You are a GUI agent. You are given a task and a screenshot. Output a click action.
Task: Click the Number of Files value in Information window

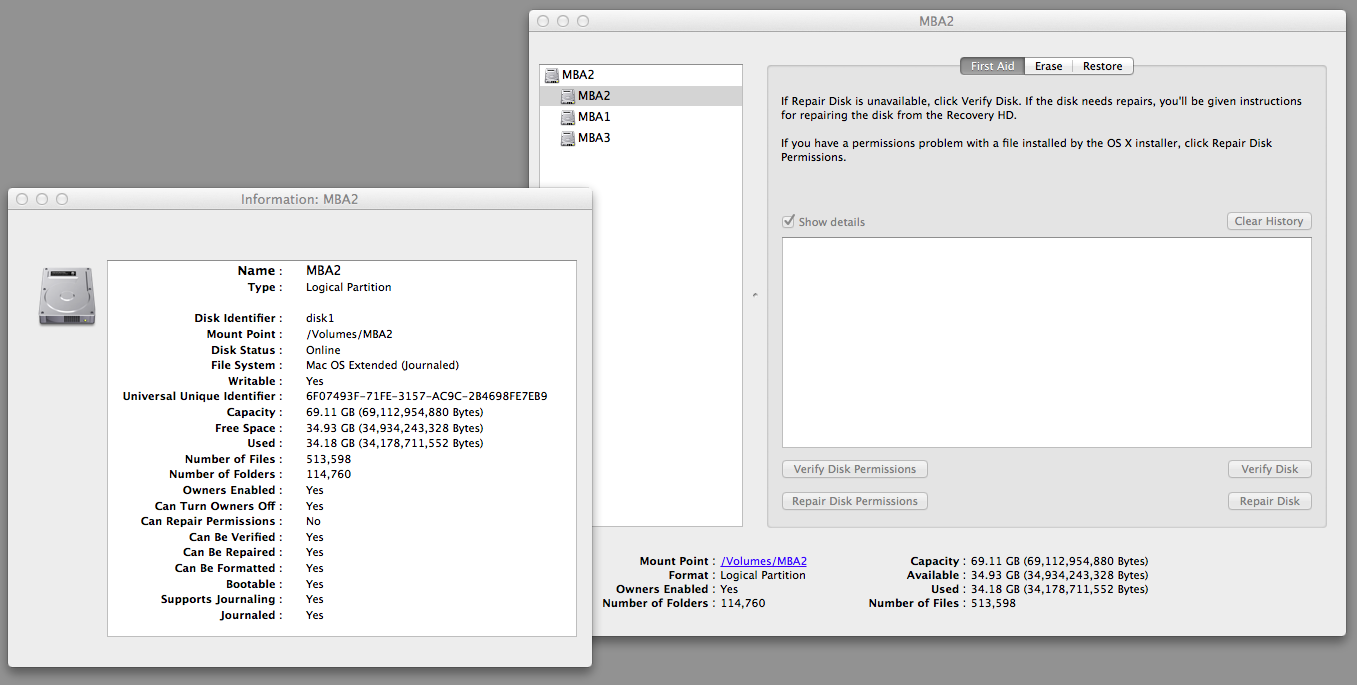coord(328,459)
